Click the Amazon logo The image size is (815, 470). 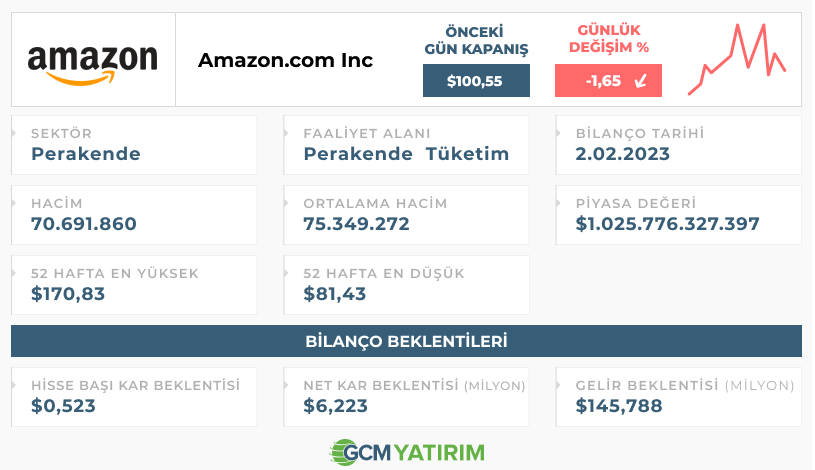click(x=93, y=65)
